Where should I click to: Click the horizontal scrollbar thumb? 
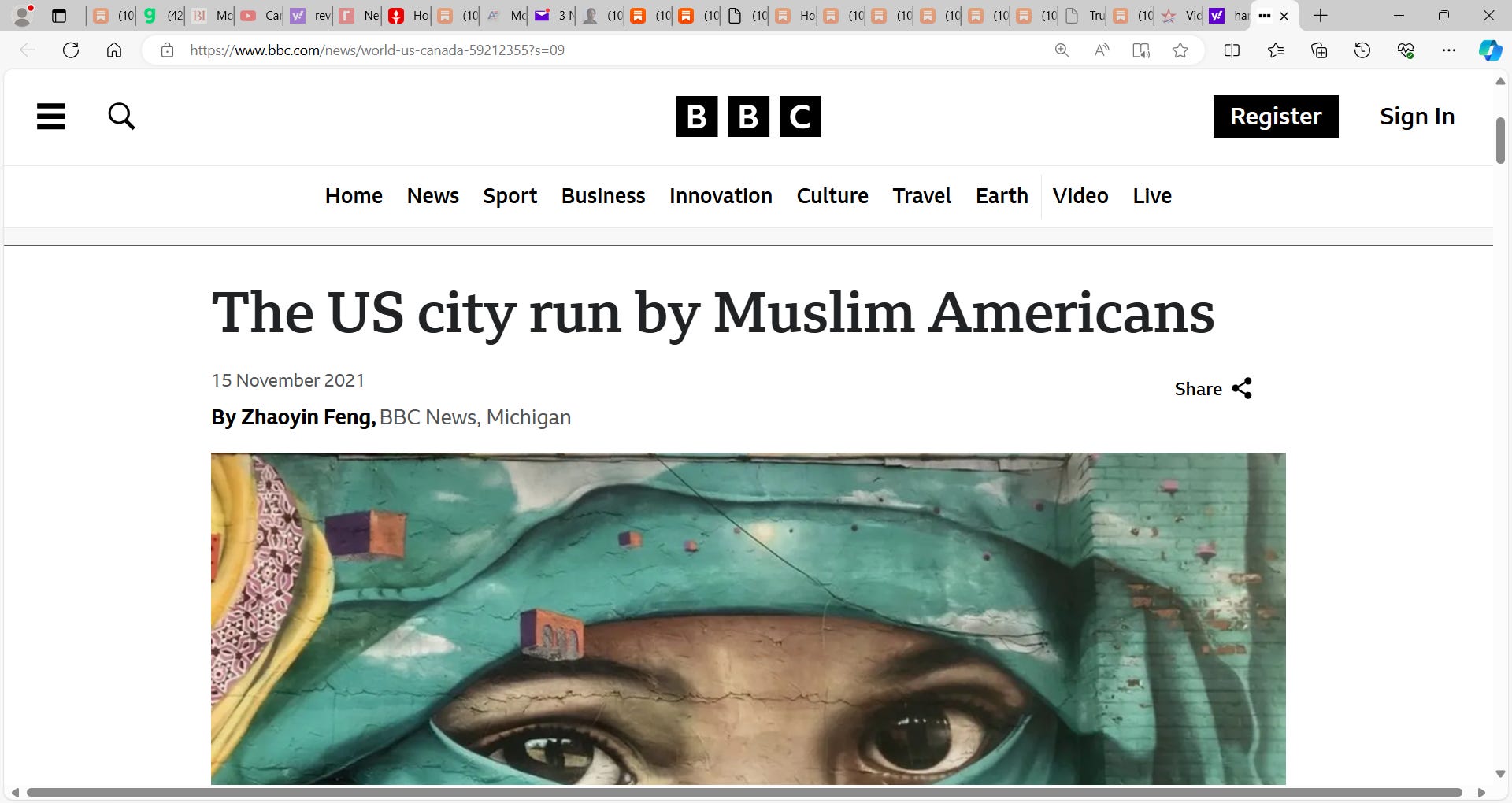(x=744, y=793)
